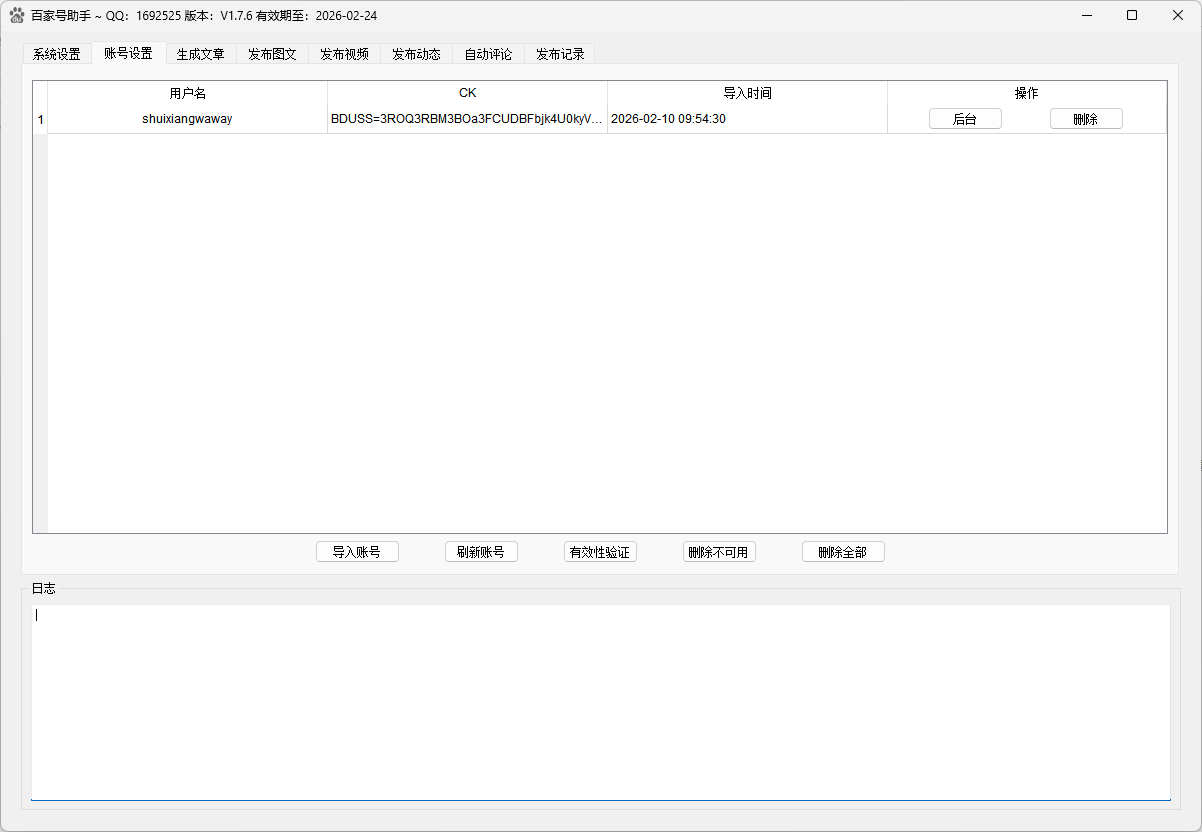Click the 导入账号 button
The image size is (1202, 832).
357,551
